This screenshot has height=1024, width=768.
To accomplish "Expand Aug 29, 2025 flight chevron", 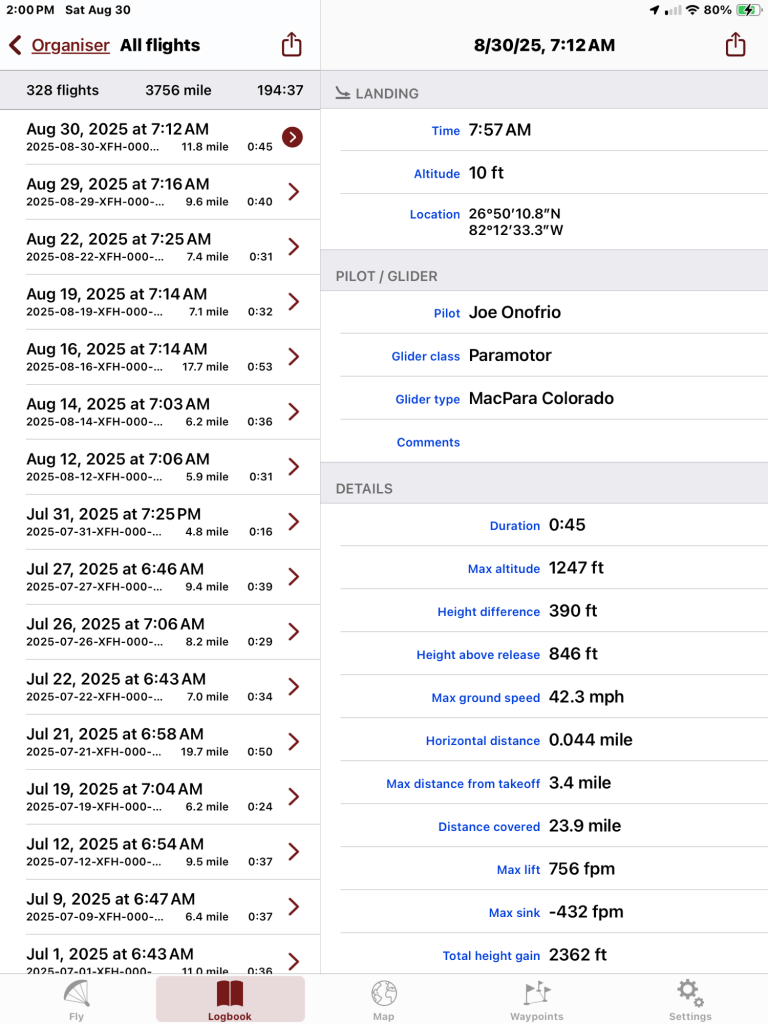I will (x=293, y=192).
